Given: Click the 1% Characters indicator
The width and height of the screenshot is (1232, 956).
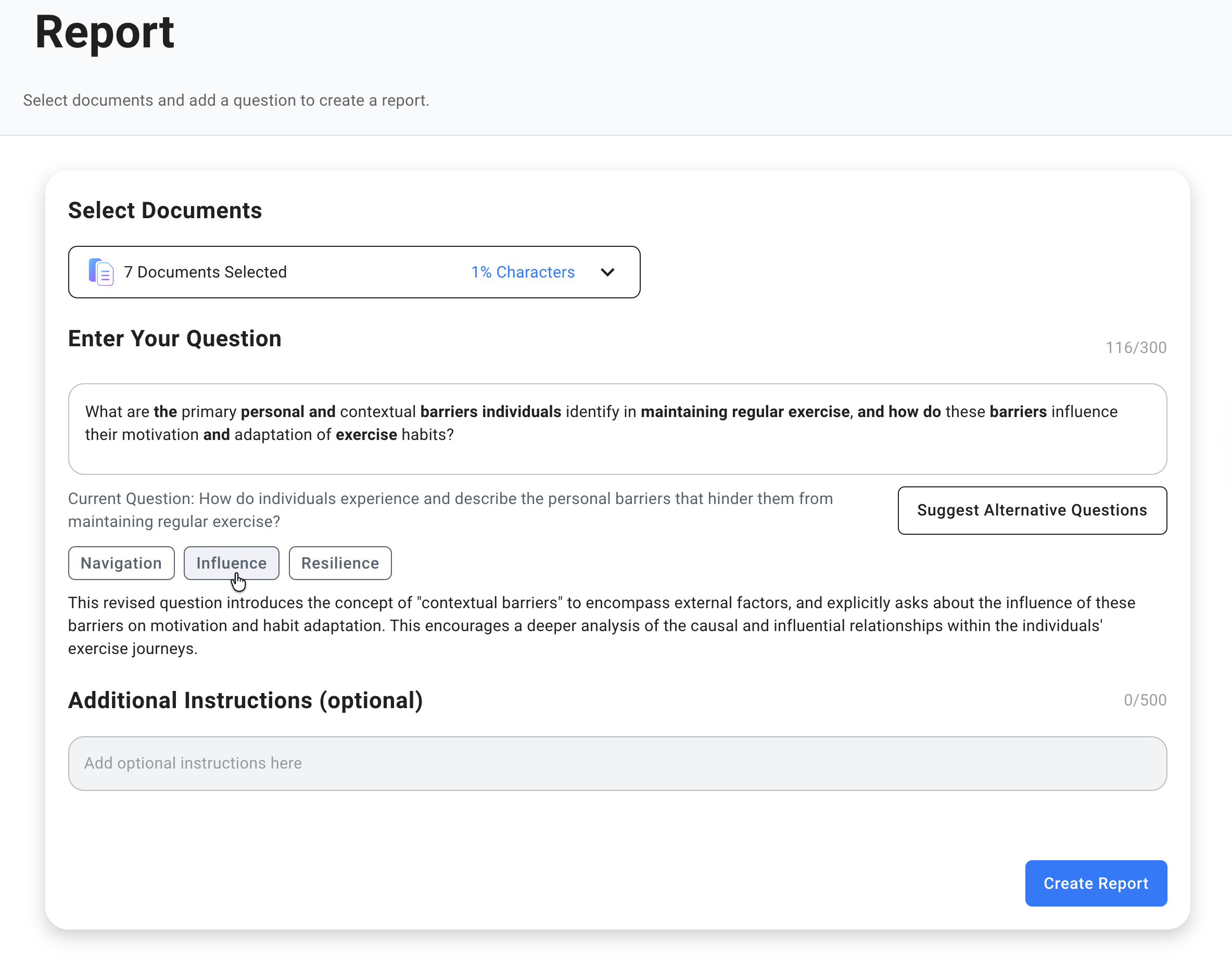Looking at the screenshot, I should [x=523, y=272].
